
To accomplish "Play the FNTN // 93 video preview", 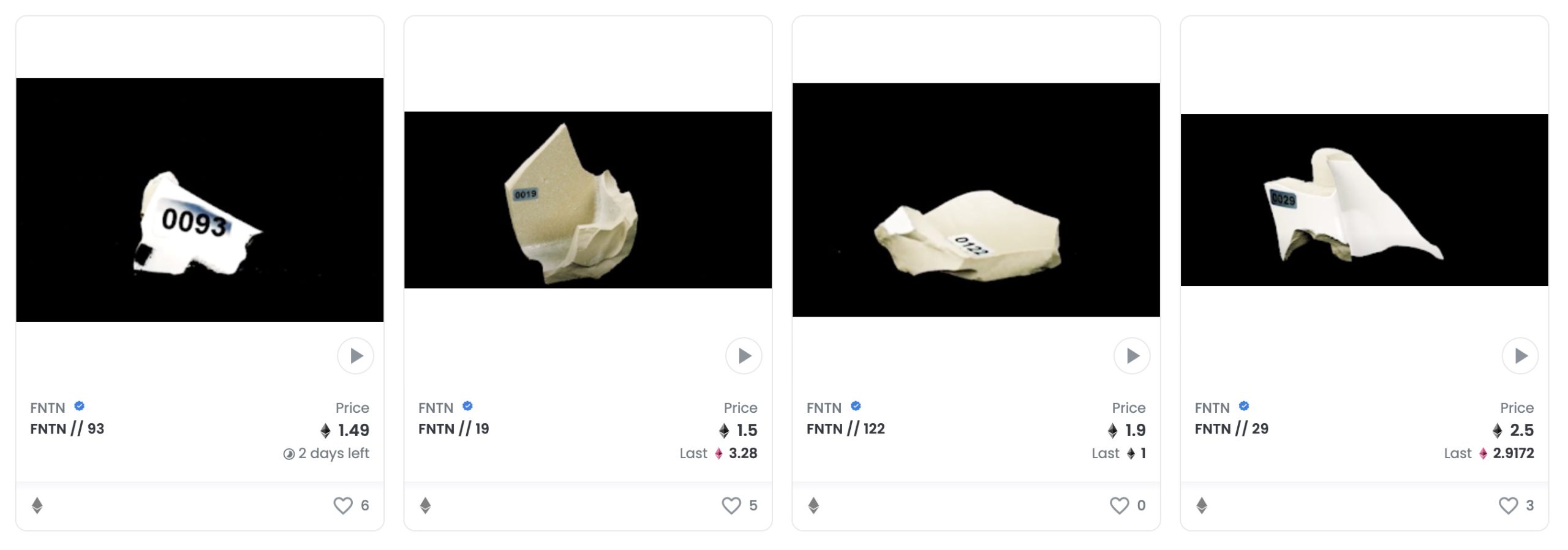I will 355,356.
